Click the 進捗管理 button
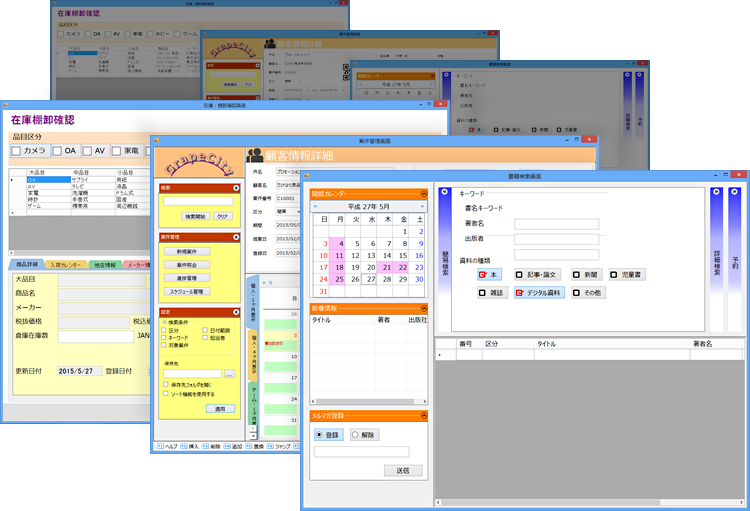This screenshot has height=511, width=750. pos(187,278)
